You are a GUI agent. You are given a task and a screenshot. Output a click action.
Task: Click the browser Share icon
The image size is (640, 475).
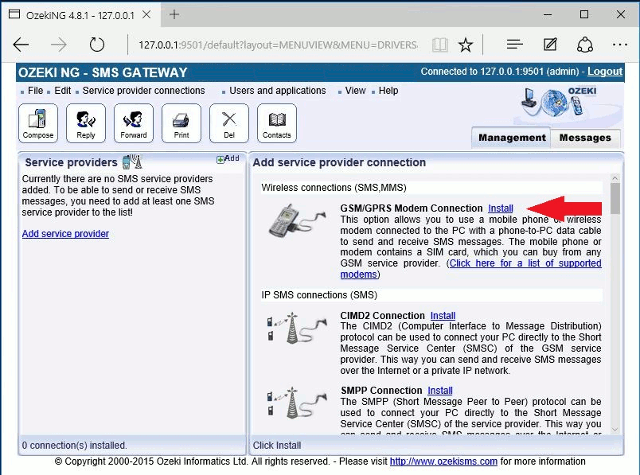click(x=585, y=44)
